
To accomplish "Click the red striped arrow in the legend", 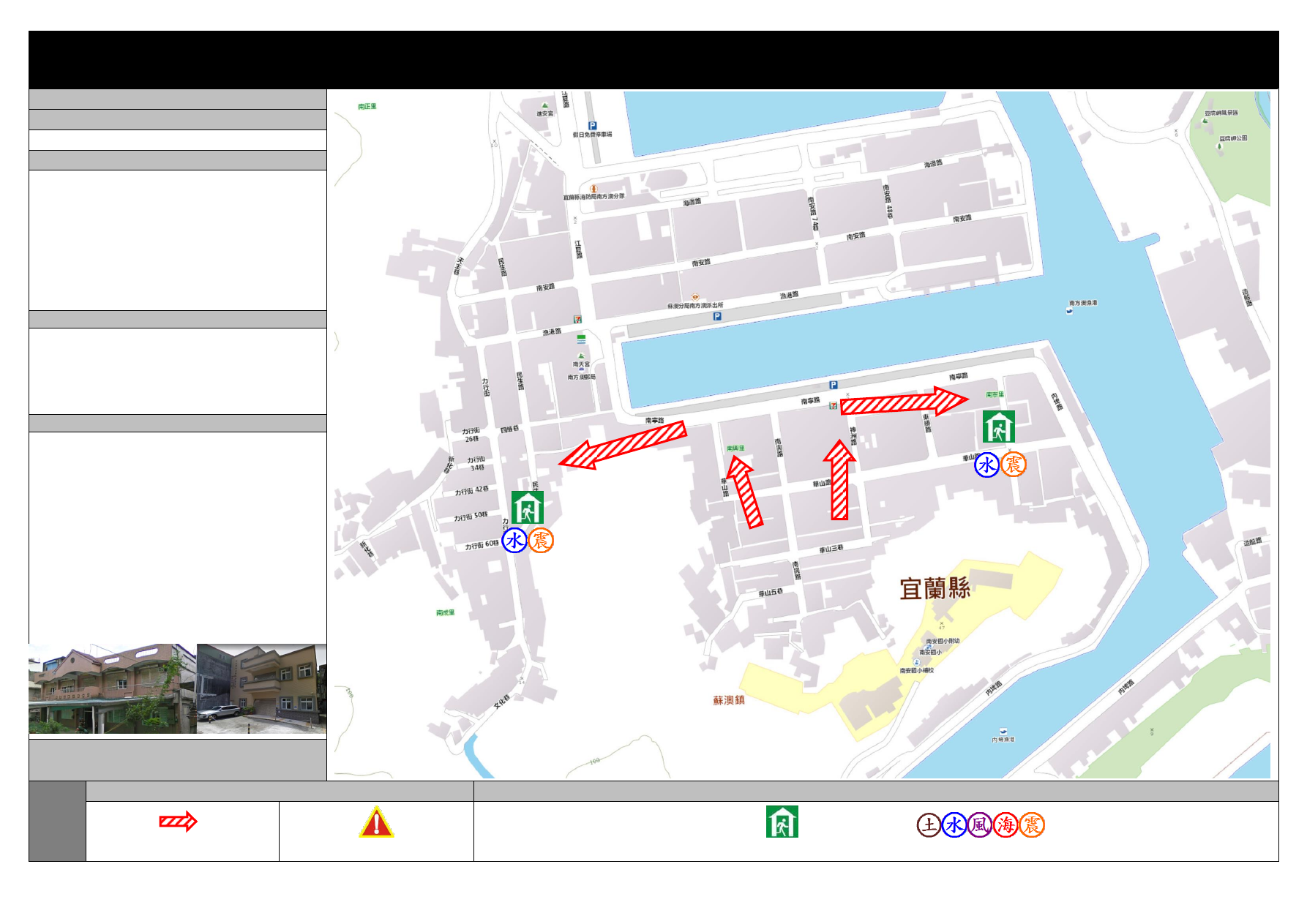I will [179, 822].
